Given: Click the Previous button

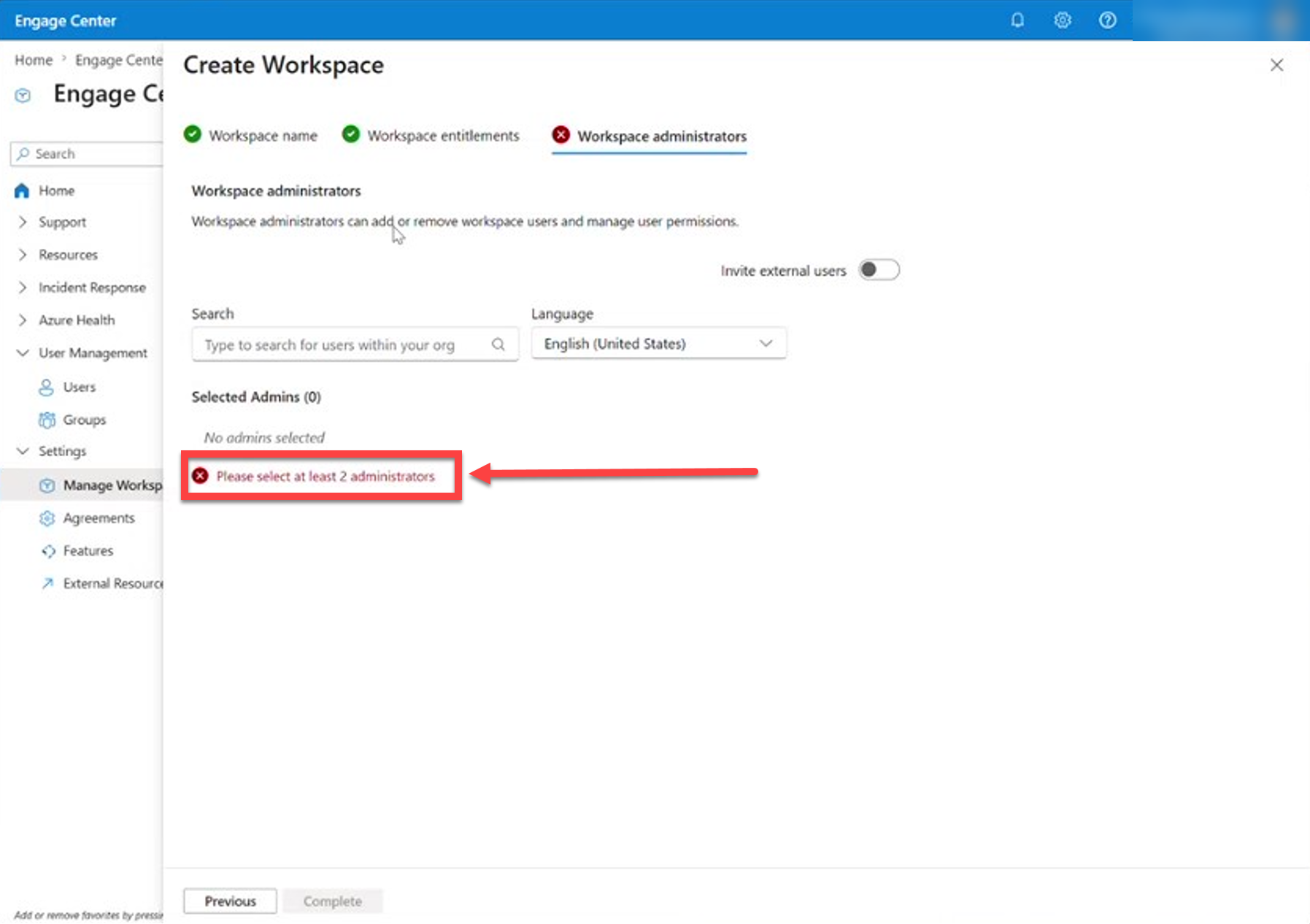Looking at the screenshot, I should pos(230,901).
